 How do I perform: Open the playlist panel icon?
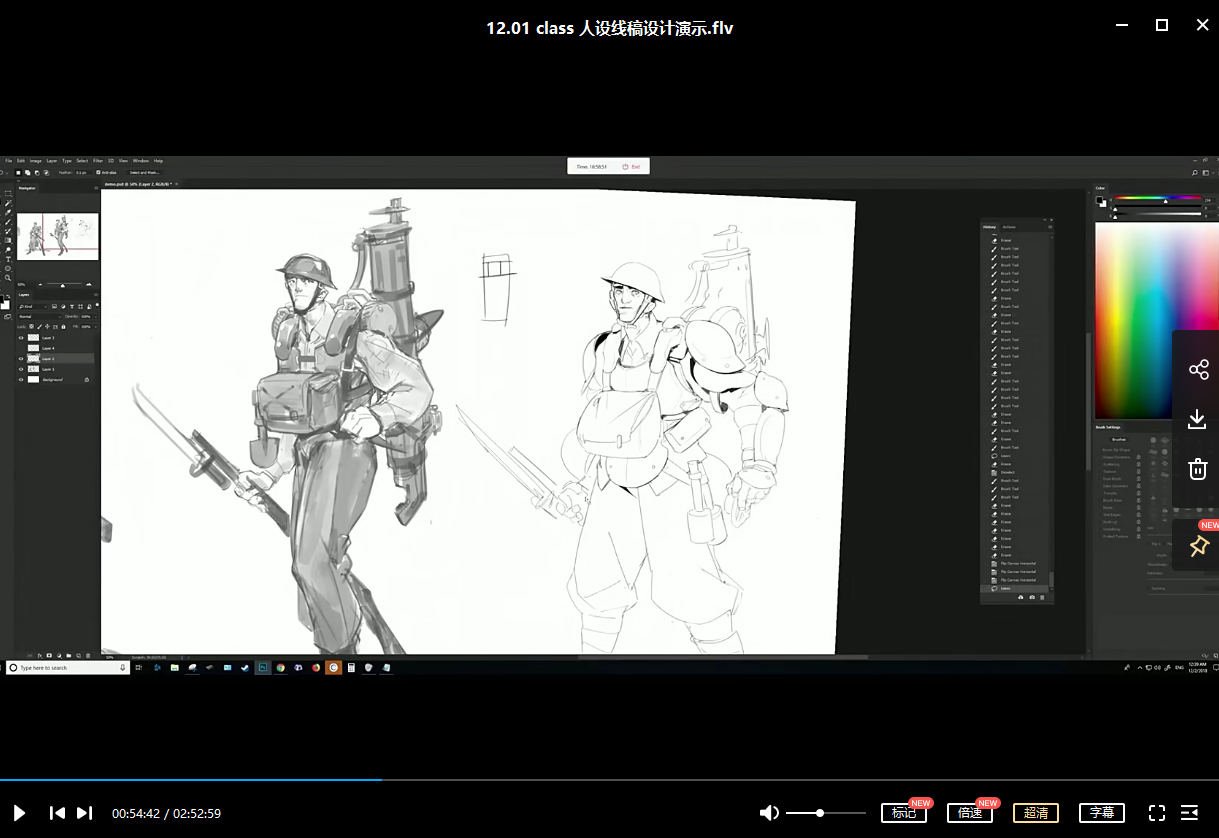point(1189,813)
